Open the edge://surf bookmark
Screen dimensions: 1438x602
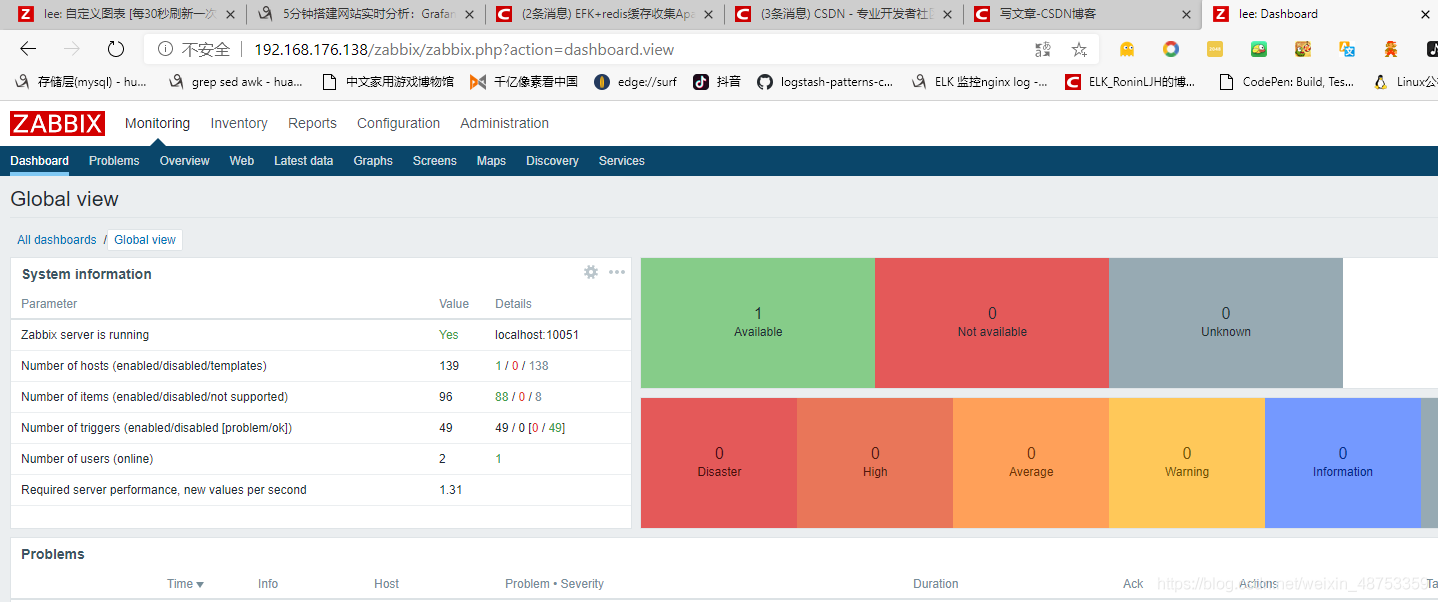(x=635, y=82)
